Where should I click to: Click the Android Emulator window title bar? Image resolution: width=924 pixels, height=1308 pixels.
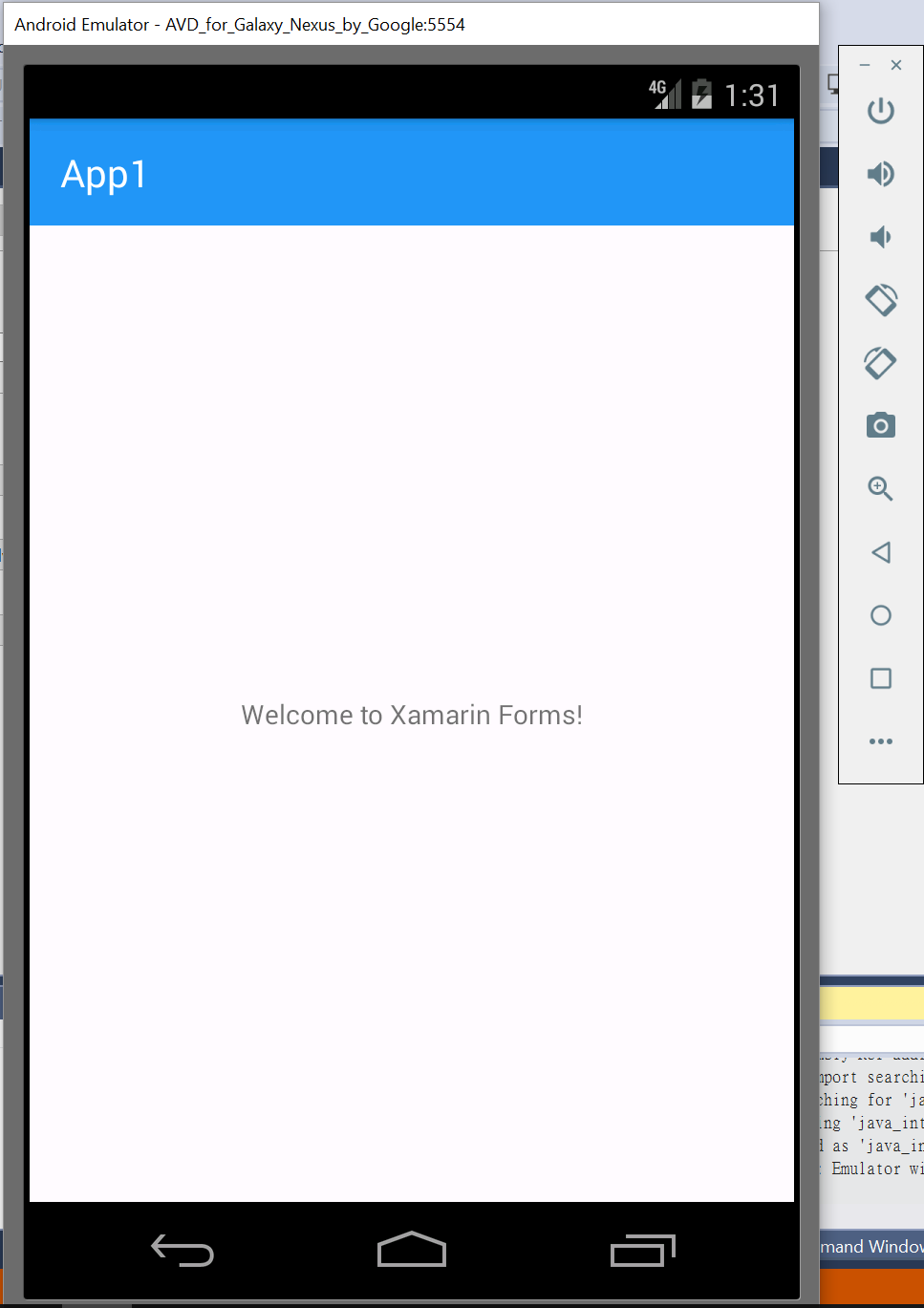point(411,24)
